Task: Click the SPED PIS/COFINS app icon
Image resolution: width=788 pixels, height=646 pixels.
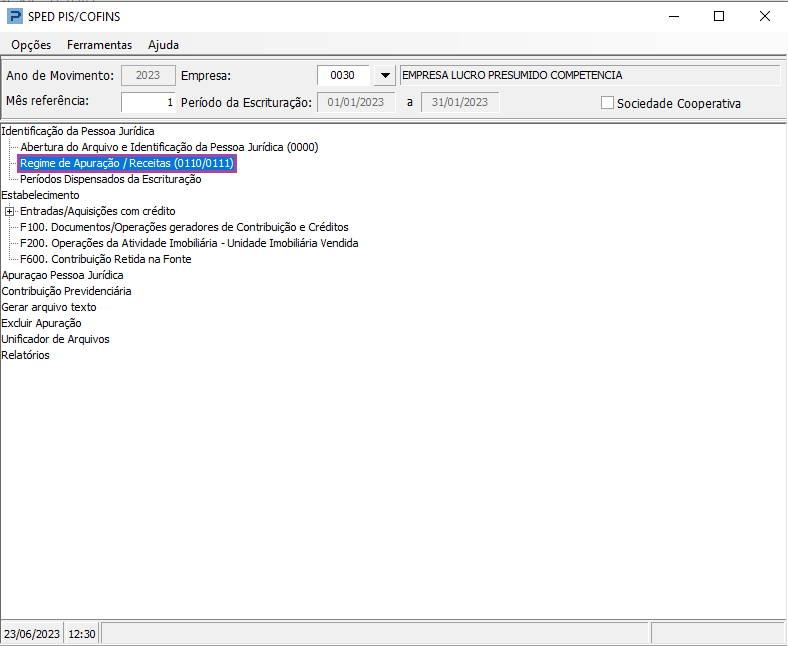Action: click(15, 17)
